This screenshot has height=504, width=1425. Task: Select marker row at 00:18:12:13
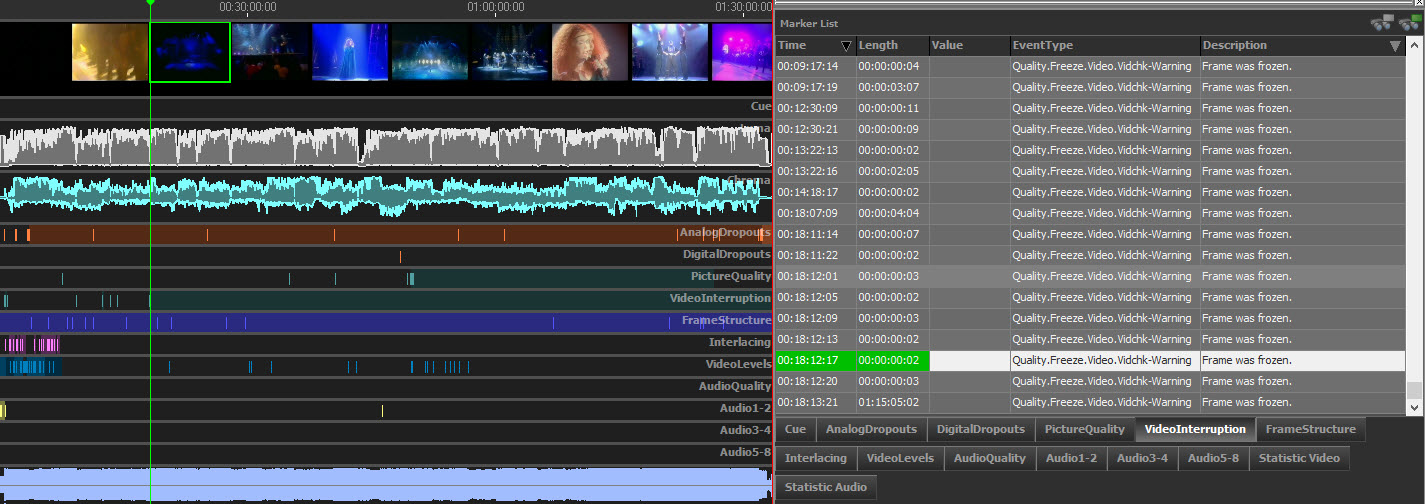(1091, 339)
